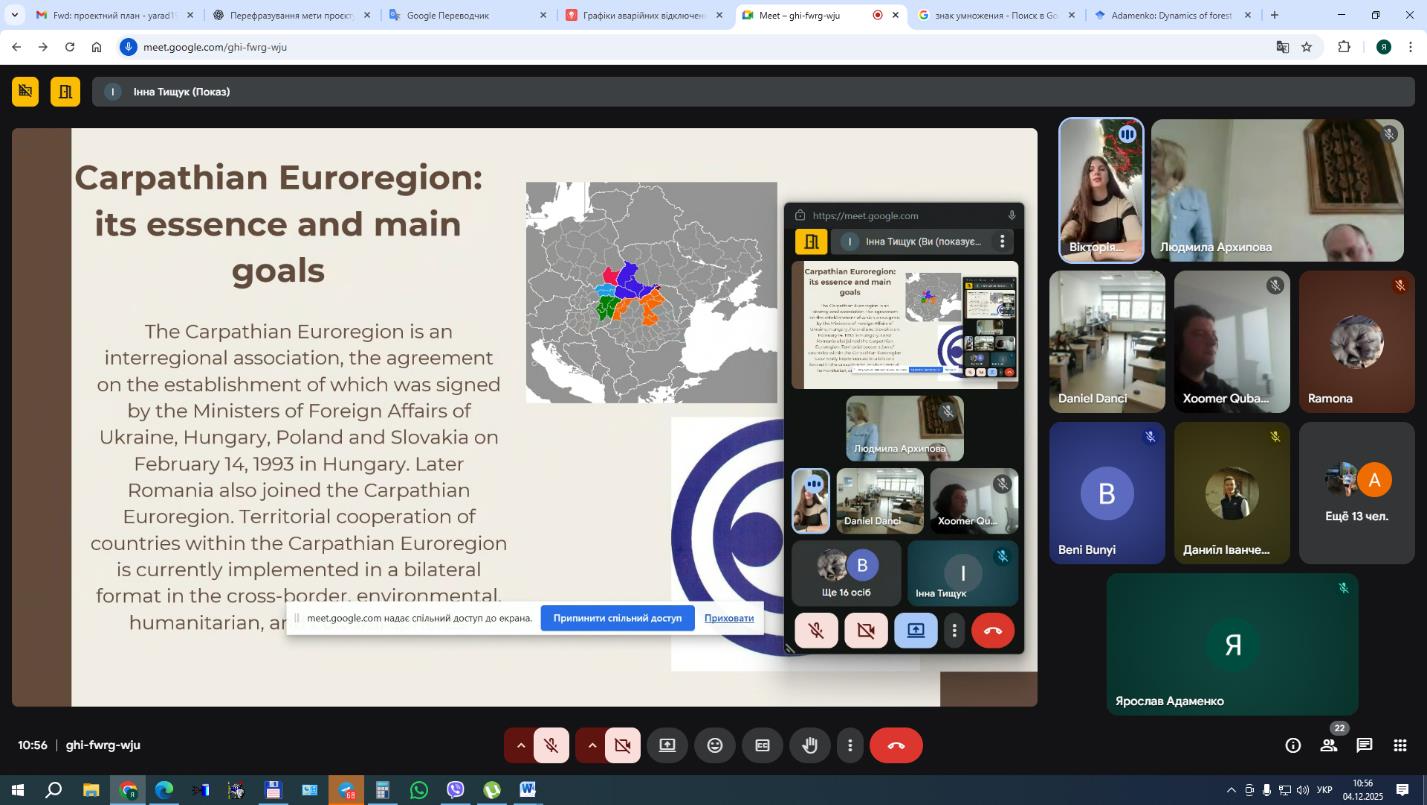Click the share screen button
Screen dimensions: 1427x805
tap(667, 746)
